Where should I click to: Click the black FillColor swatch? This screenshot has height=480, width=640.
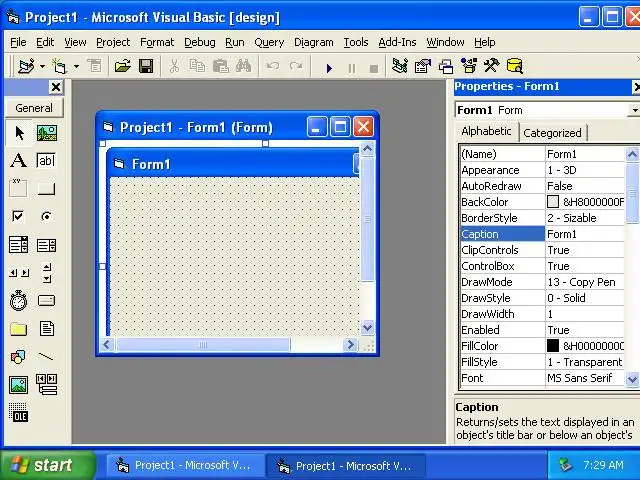553,346
